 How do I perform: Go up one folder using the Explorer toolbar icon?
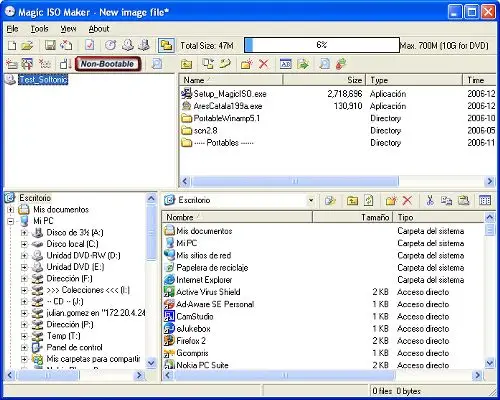(x=352, y=200)
